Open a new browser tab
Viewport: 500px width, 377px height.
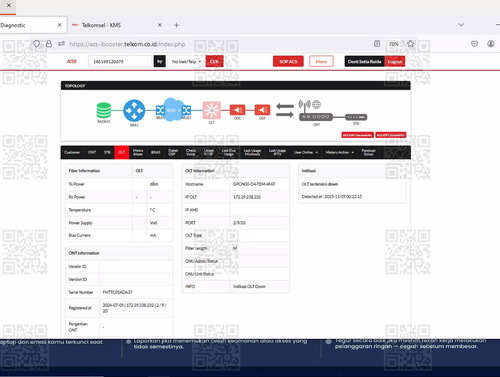[x=176, y=25]
